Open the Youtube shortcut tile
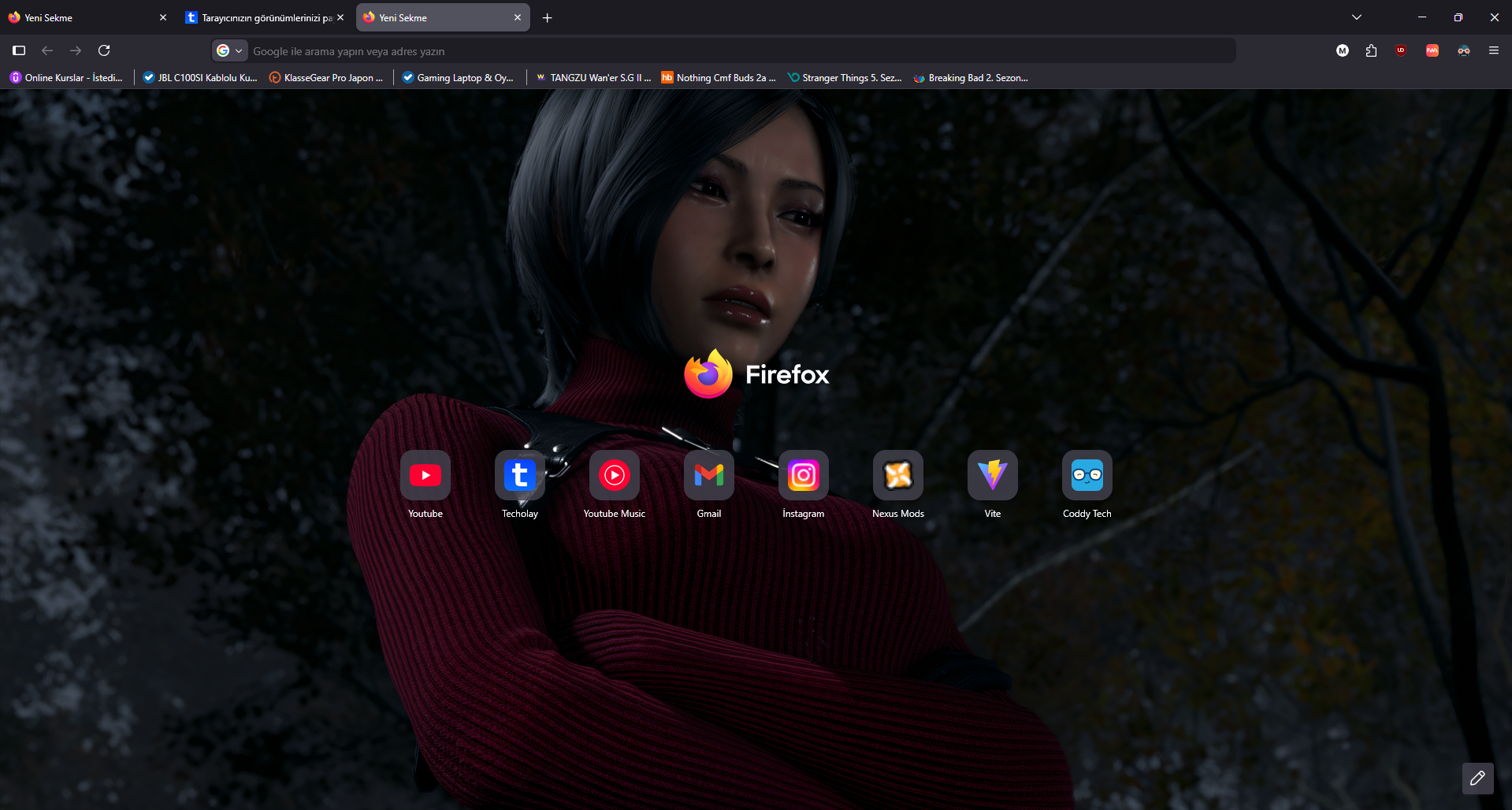 [425, 475]
